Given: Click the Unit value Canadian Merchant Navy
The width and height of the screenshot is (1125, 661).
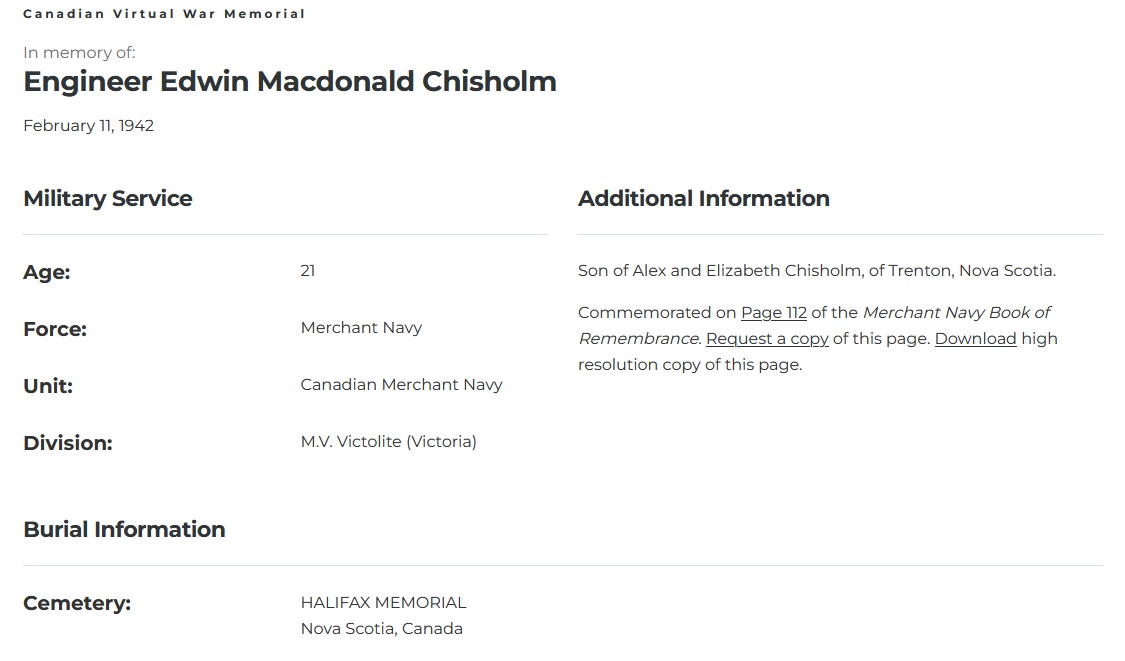Looking at the screenshot, I should tap(401, 385).
